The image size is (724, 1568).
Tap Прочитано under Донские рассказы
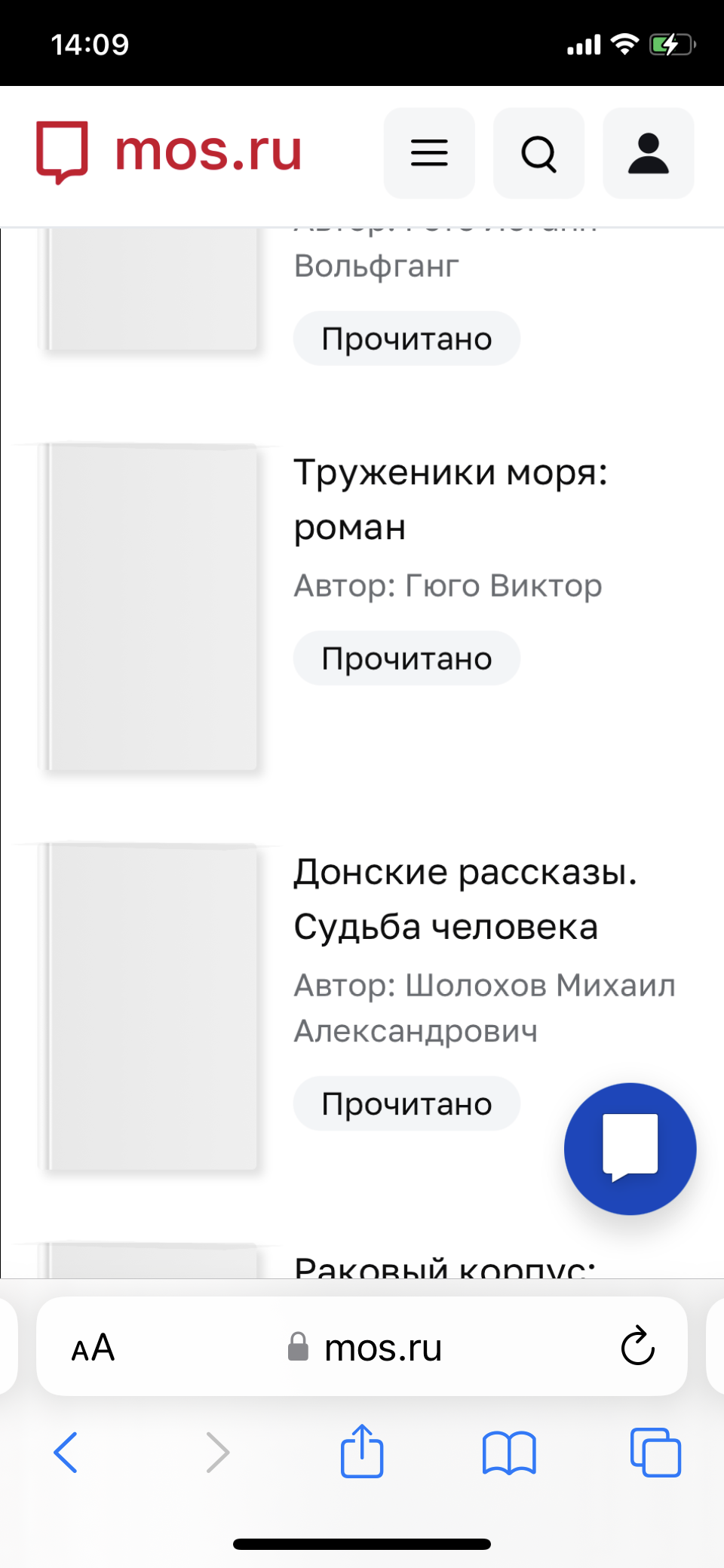tap(406, 1103)
